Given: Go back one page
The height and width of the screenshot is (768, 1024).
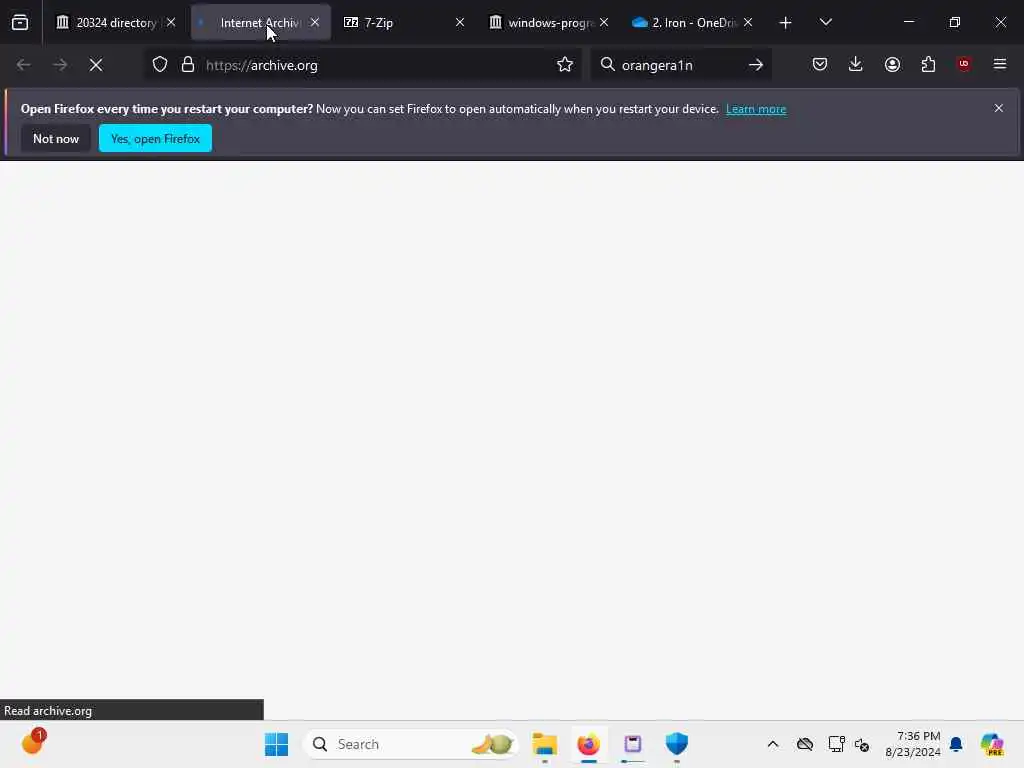Looking at the screenshot, I should [x=24, y=65].
